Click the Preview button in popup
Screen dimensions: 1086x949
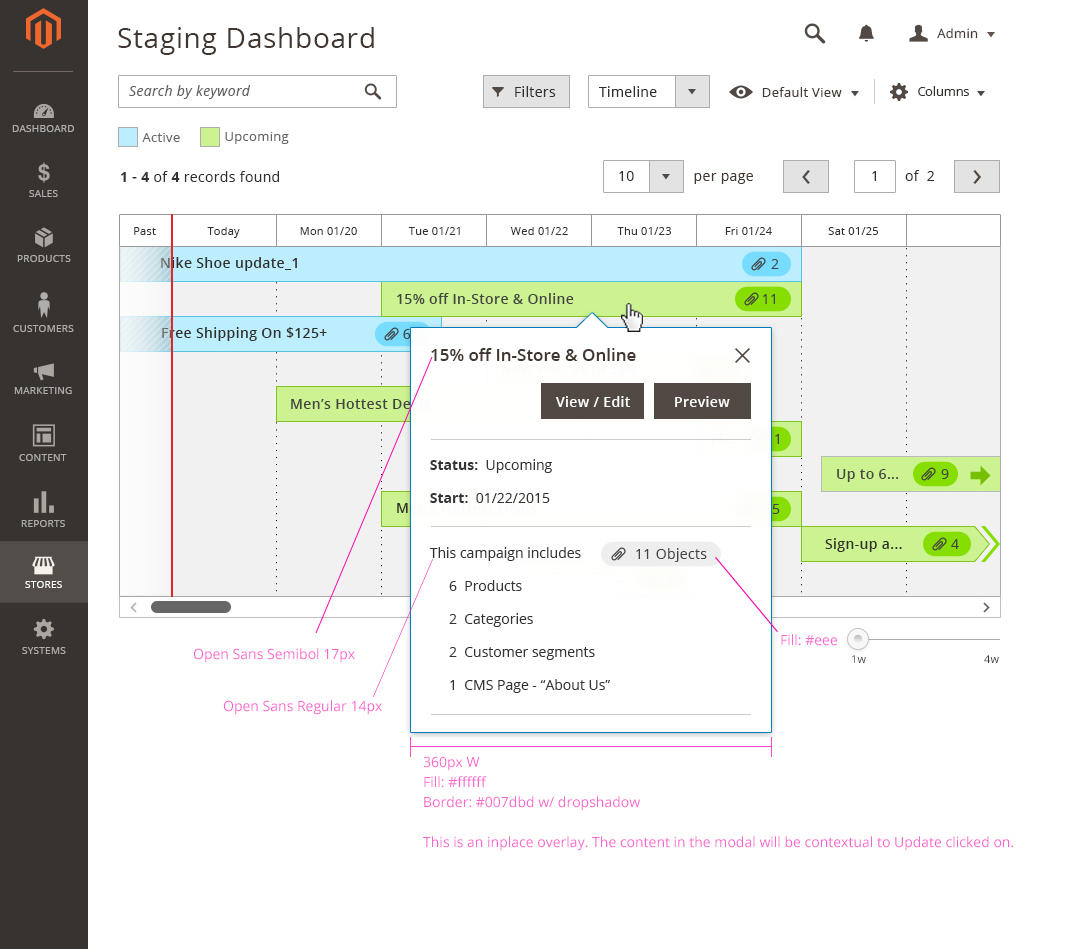702,401
